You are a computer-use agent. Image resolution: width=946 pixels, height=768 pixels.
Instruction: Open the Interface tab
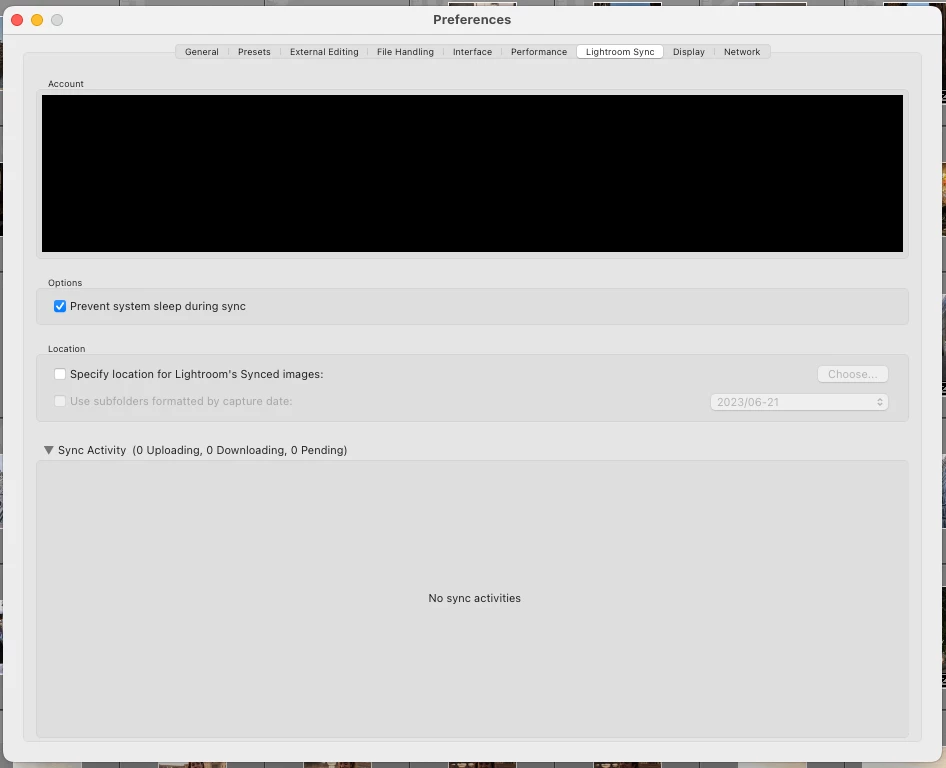point(472,52)
